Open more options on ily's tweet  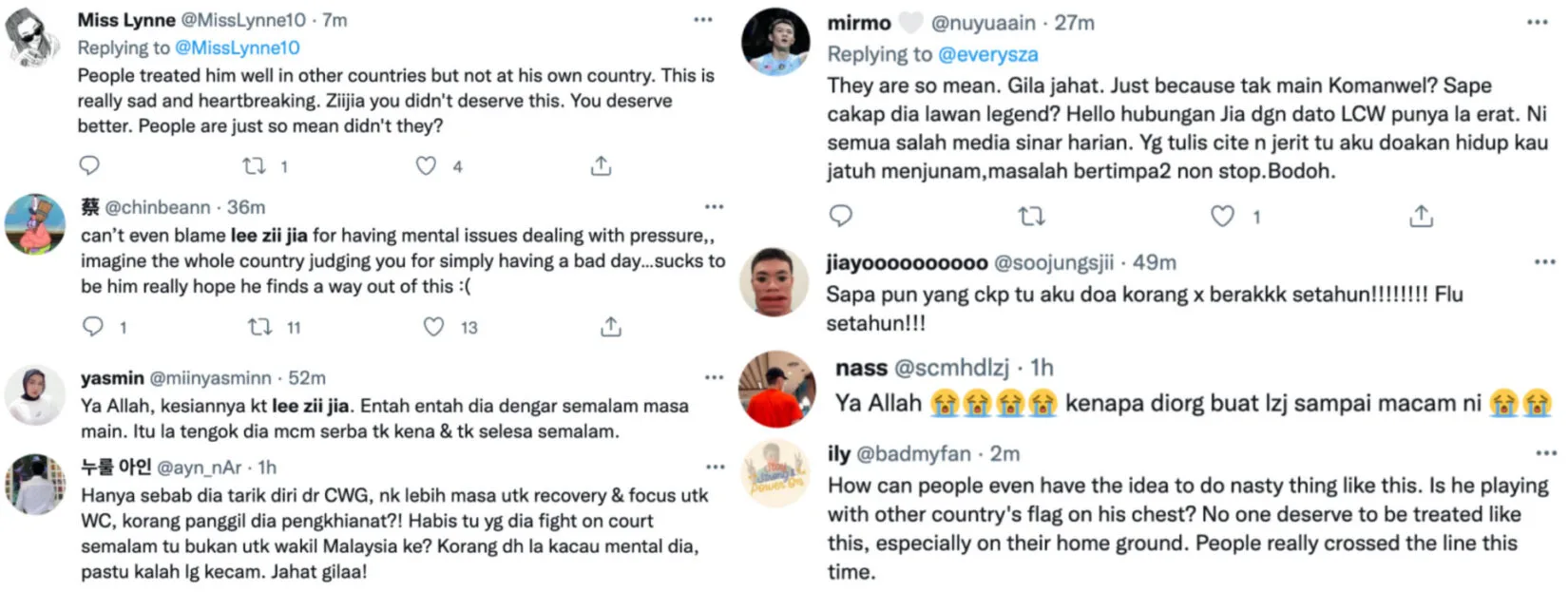(x=1546, y=453)
